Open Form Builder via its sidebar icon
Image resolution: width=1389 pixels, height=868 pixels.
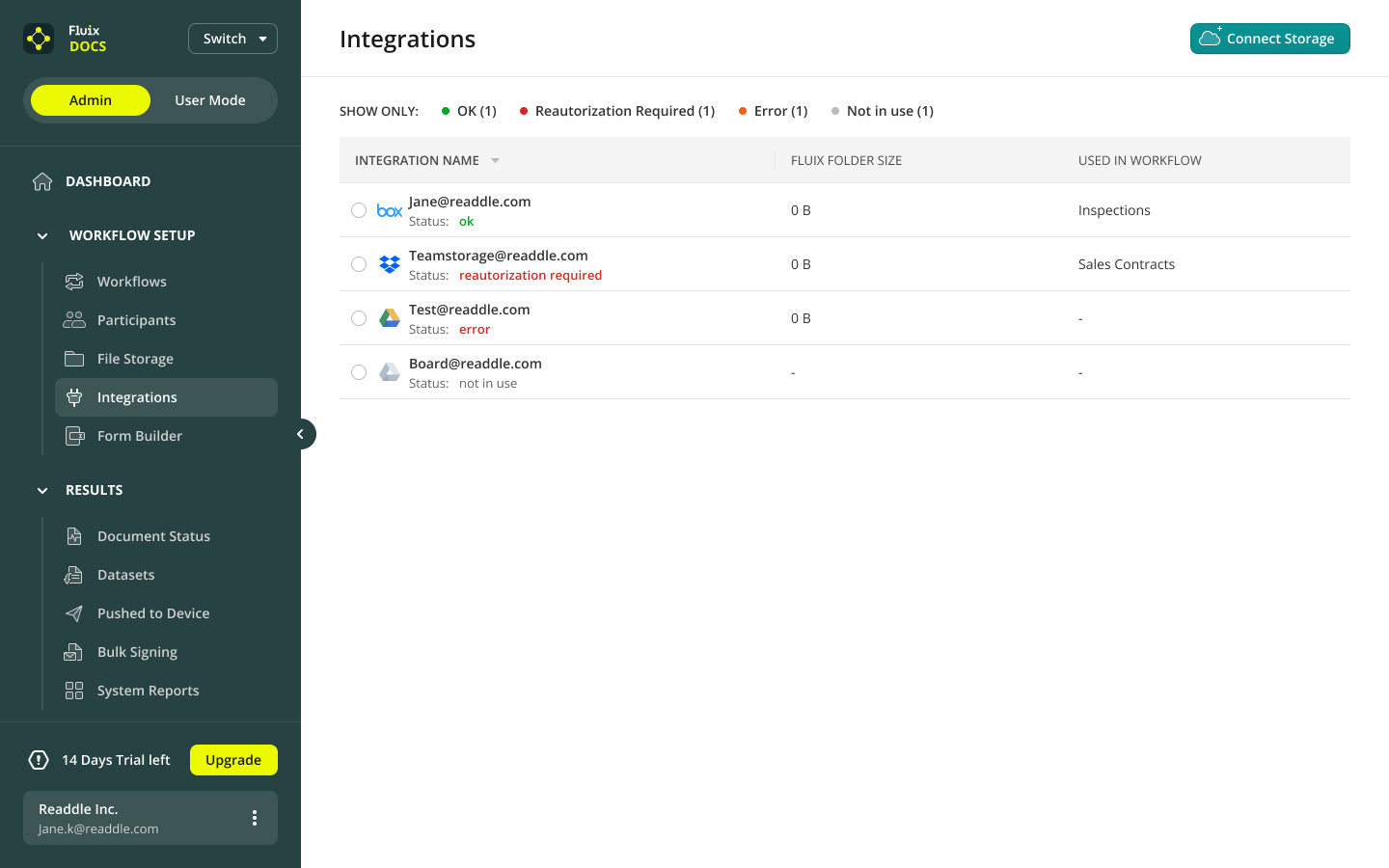click(x=74, y=436)
